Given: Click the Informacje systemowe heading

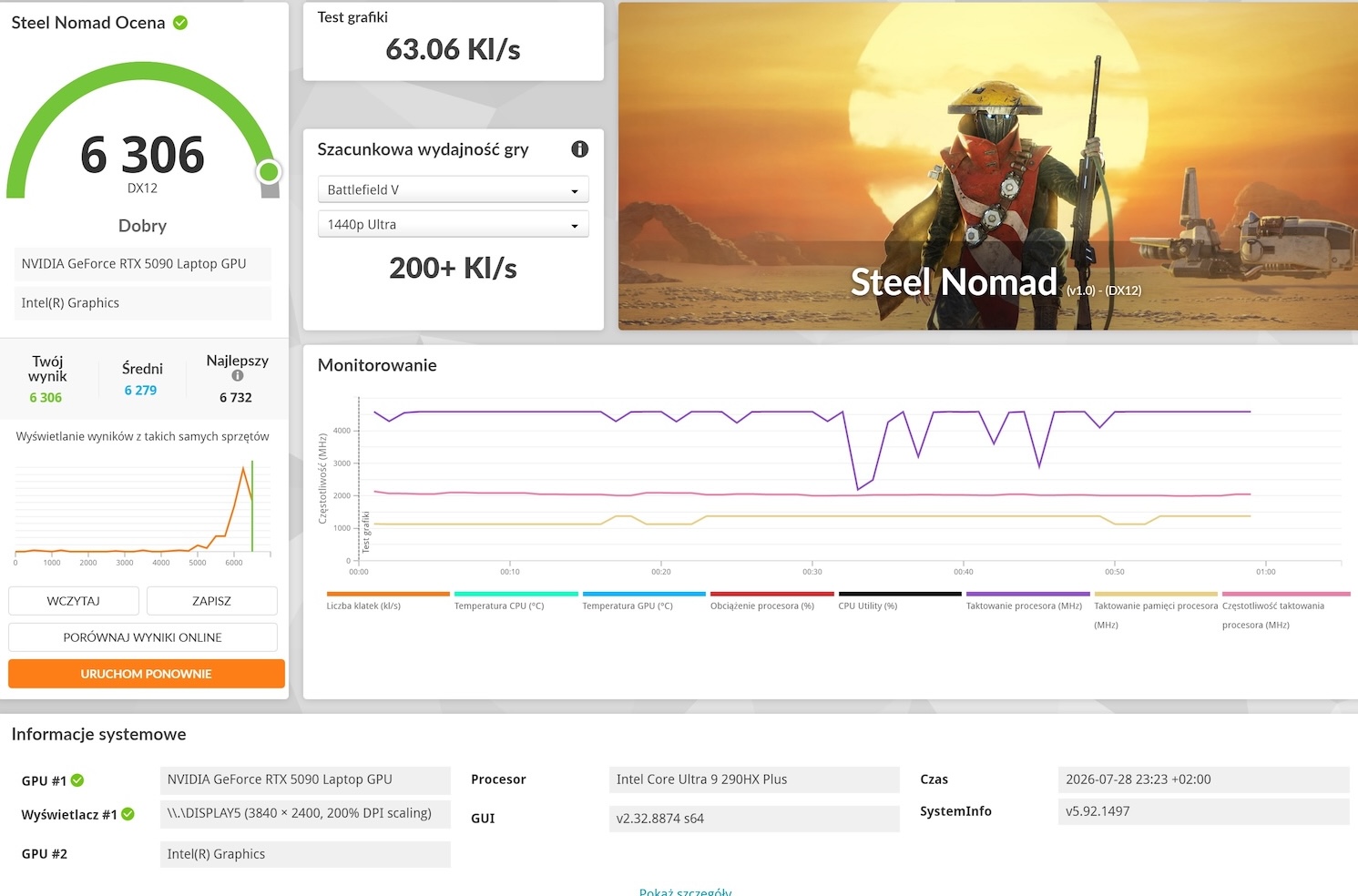Looking at the screenshot, I should coord(98,734).
